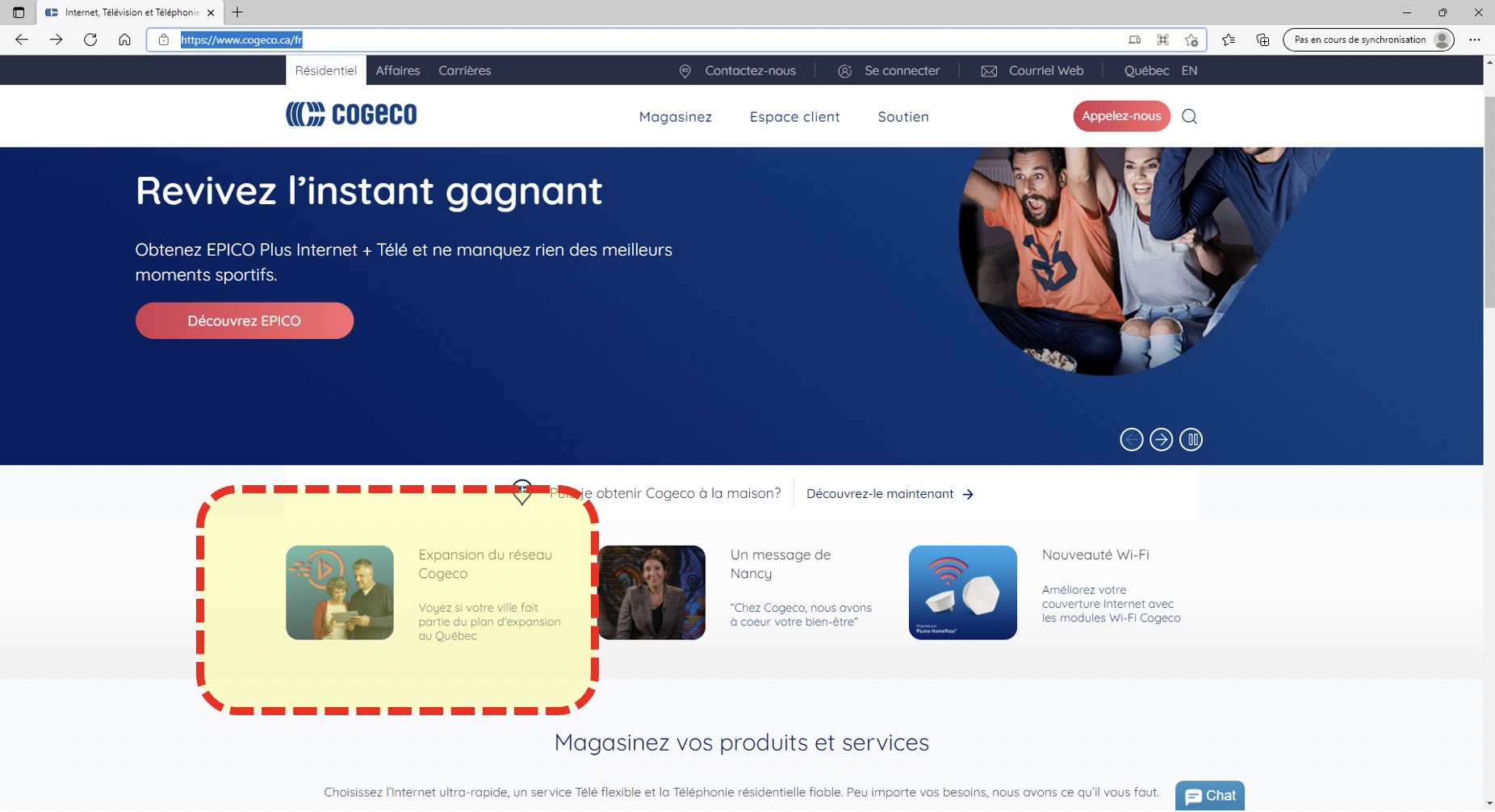This screenshot has width=1495, height=812.
Task: Open the Magasinez menu
Action: (676, 116)
